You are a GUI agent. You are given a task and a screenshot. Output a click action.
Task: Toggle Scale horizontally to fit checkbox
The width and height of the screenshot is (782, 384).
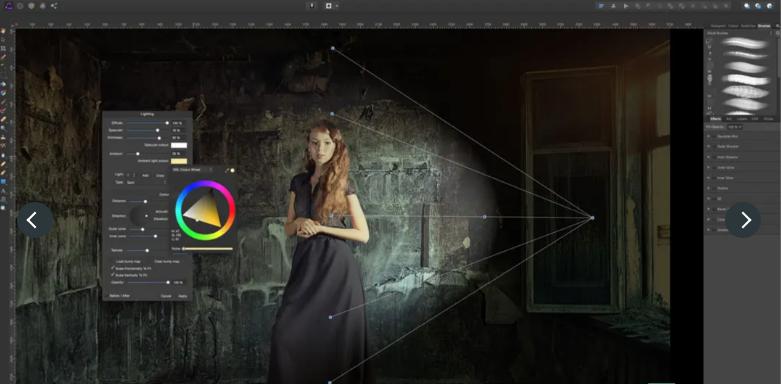(x=113, y=268)
